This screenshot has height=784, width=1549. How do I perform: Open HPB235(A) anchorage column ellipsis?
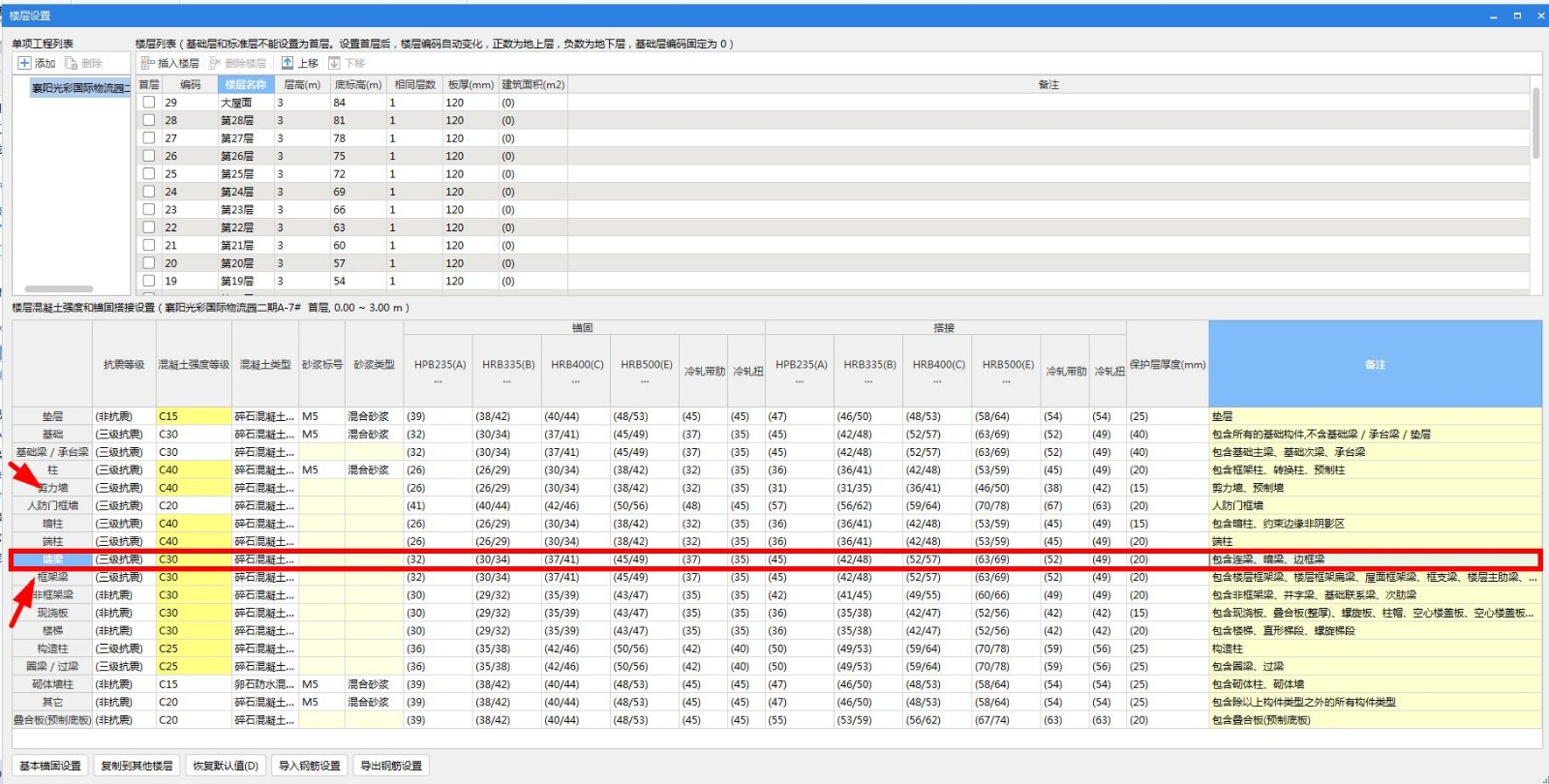pos(440,381)
